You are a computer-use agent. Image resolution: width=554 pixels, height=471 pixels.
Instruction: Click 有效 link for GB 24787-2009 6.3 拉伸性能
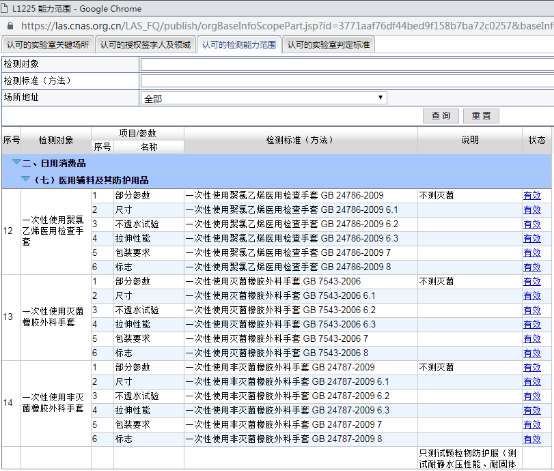[x=532, y=410]
